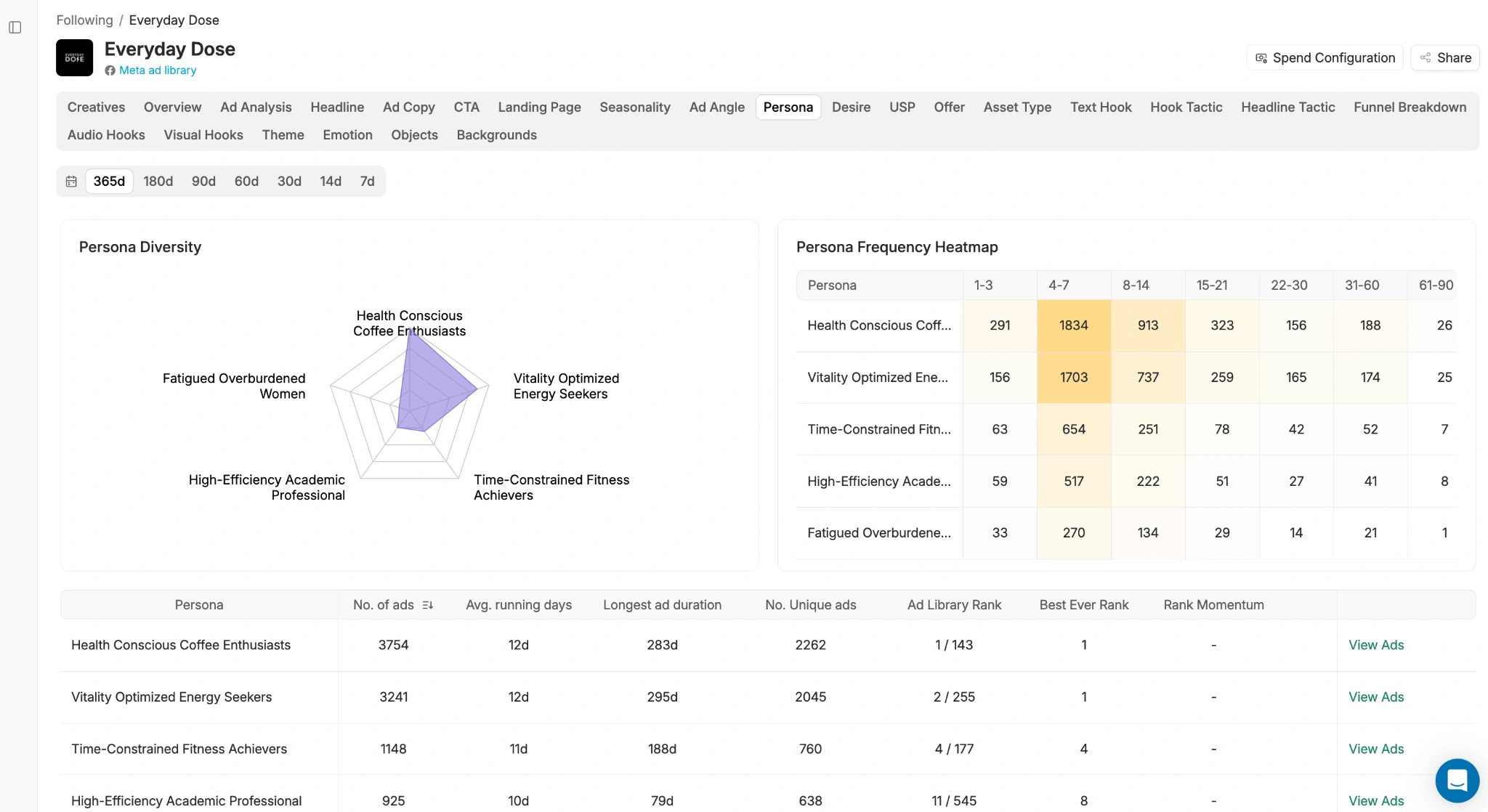
Task: Click Fatigued Overburdened Women radar label
Action: coord(234,386)
